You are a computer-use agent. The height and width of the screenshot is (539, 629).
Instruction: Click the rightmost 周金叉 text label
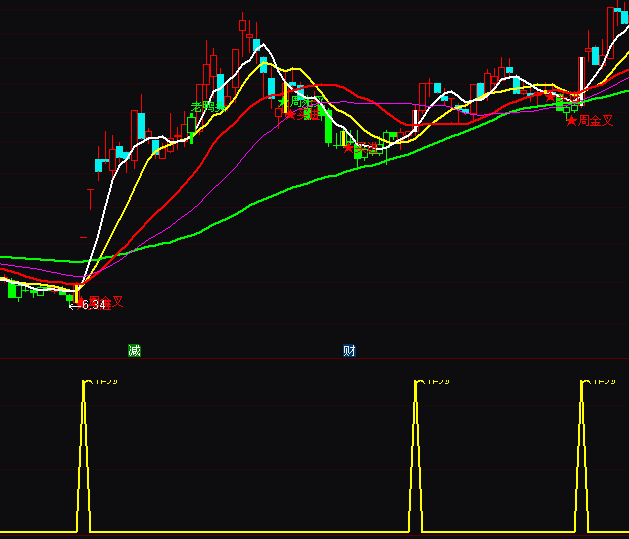point(596,120)
